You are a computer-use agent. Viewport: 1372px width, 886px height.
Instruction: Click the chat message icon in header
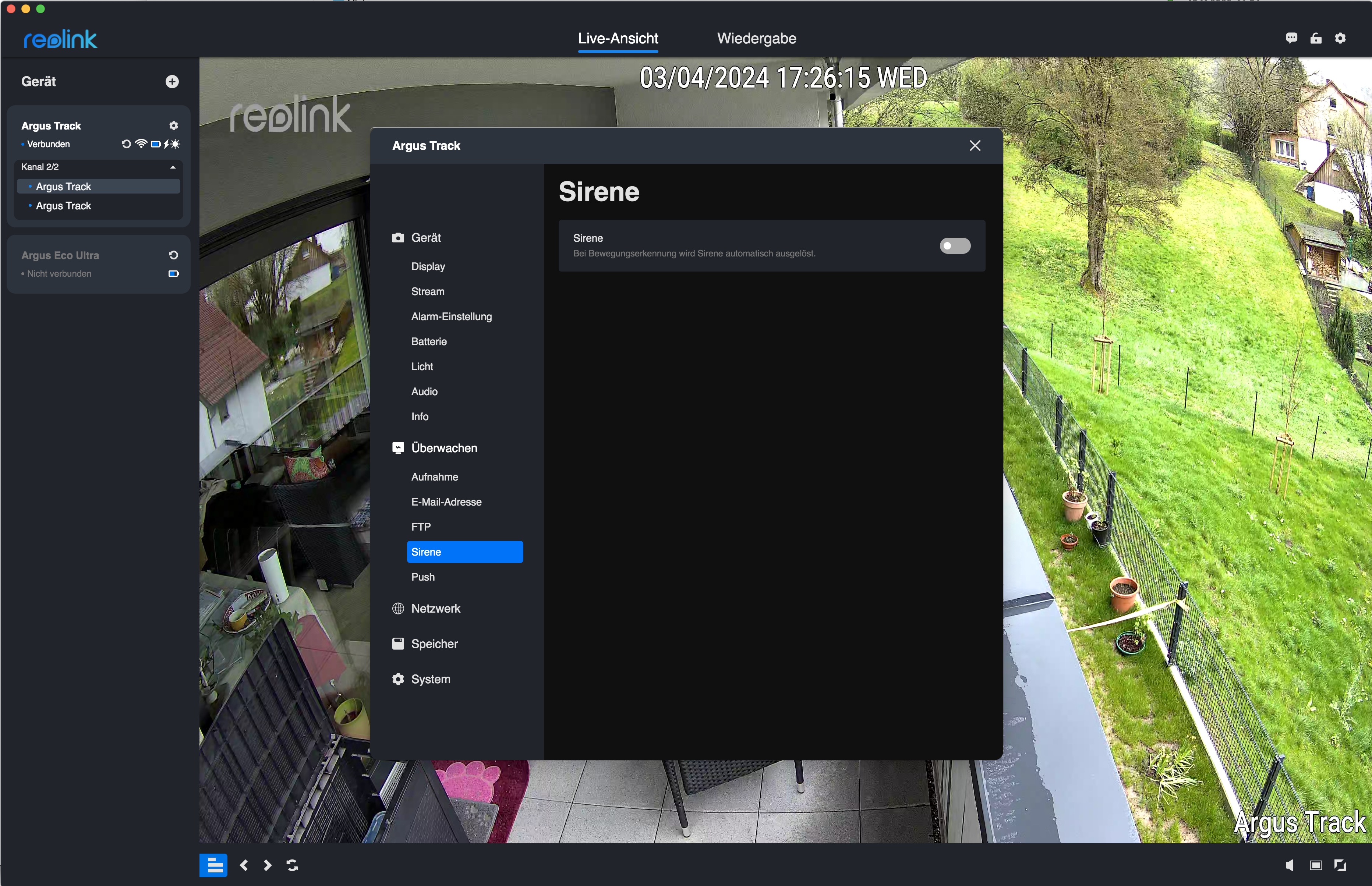click(1291, 38)
